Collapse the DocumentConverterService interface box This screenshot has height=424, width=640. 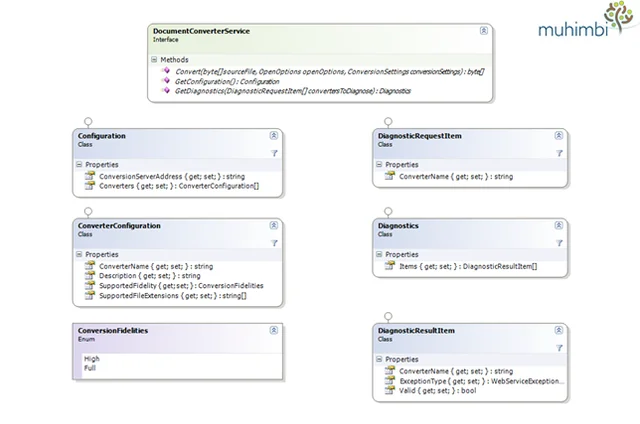tap(484, 31)
